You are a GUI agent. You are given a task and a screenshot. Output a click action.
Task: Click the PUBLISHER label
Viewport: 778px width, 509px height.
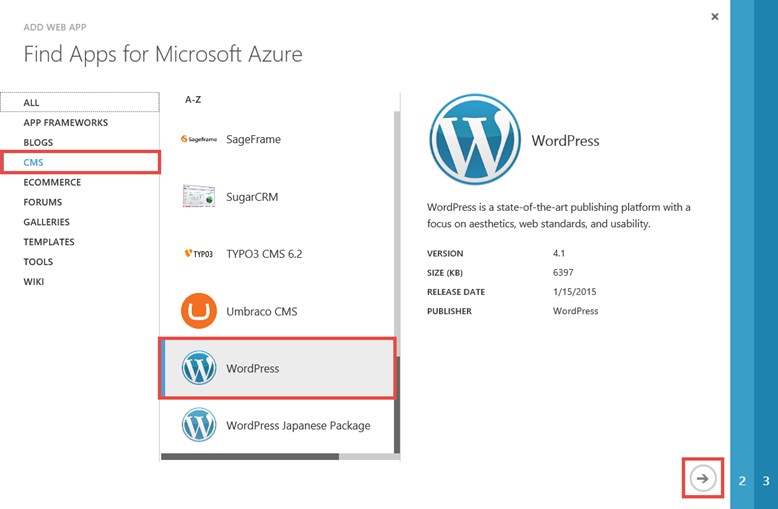pos(449,312)
